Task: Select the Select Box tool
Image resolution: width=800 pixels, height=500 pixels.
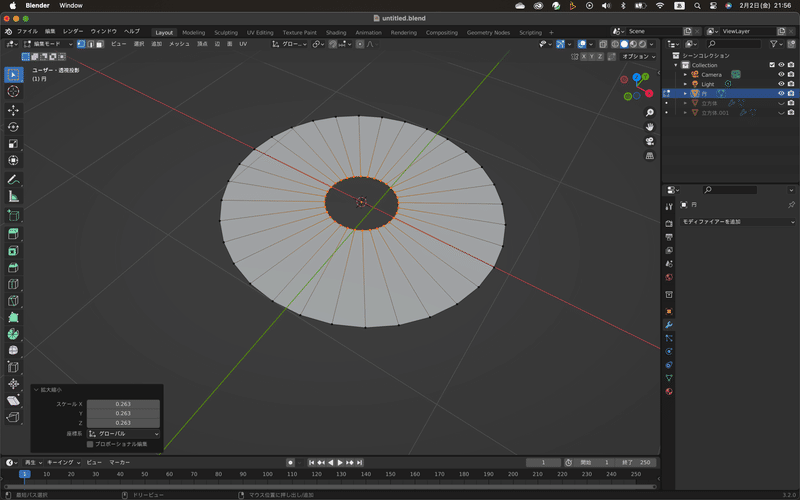Action: tap(13, 74)
